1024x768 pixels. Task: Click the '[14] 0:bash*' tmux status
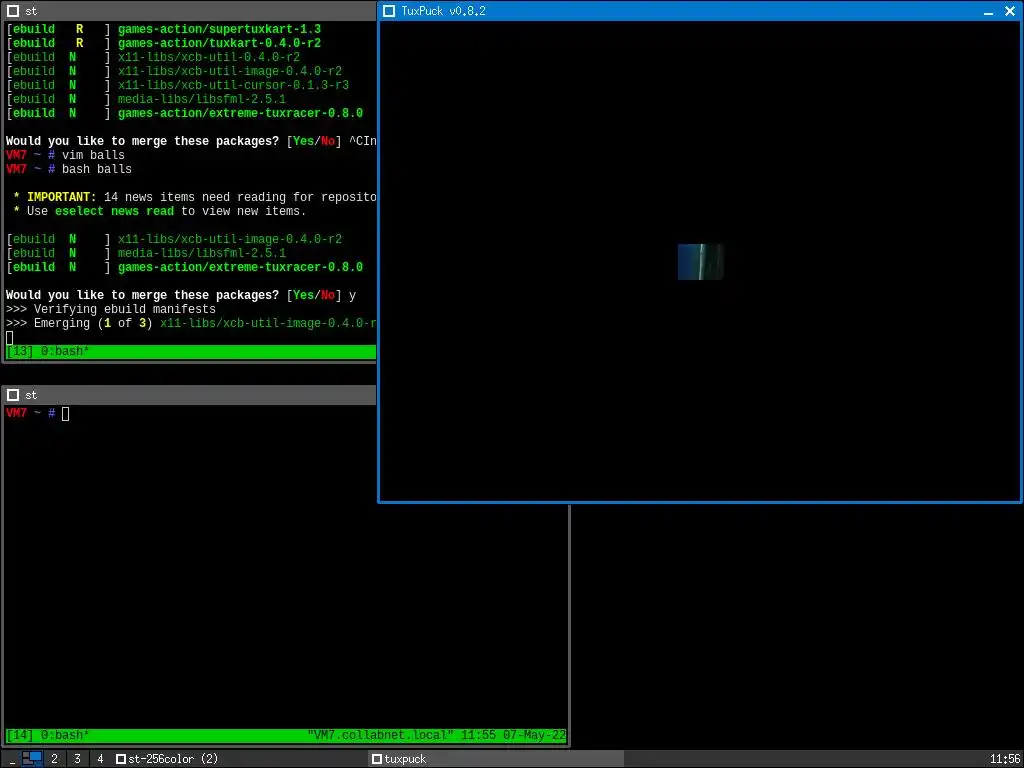tap(48, 735)
